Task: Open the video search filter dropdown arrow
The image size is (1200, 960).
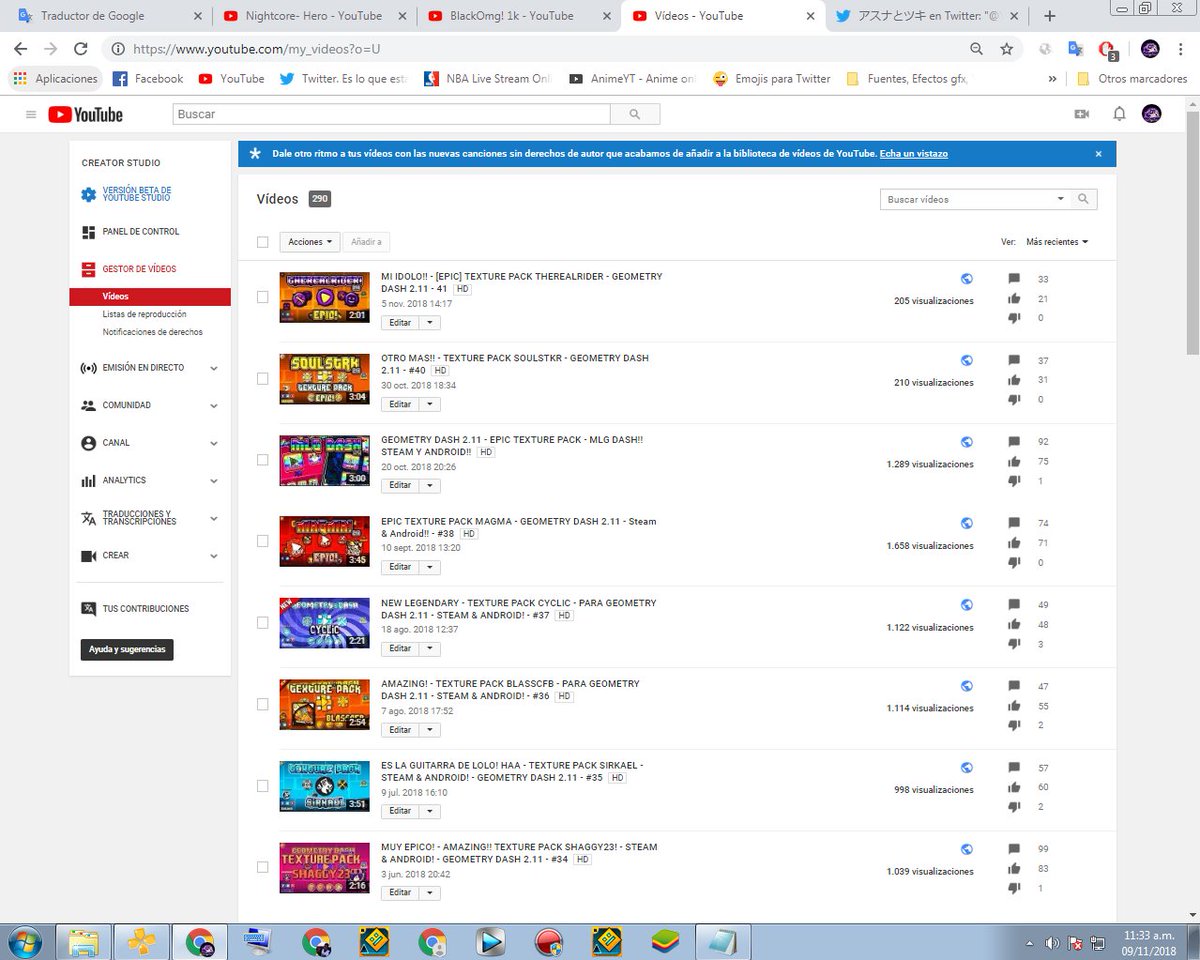Action: coord(1061,199)
